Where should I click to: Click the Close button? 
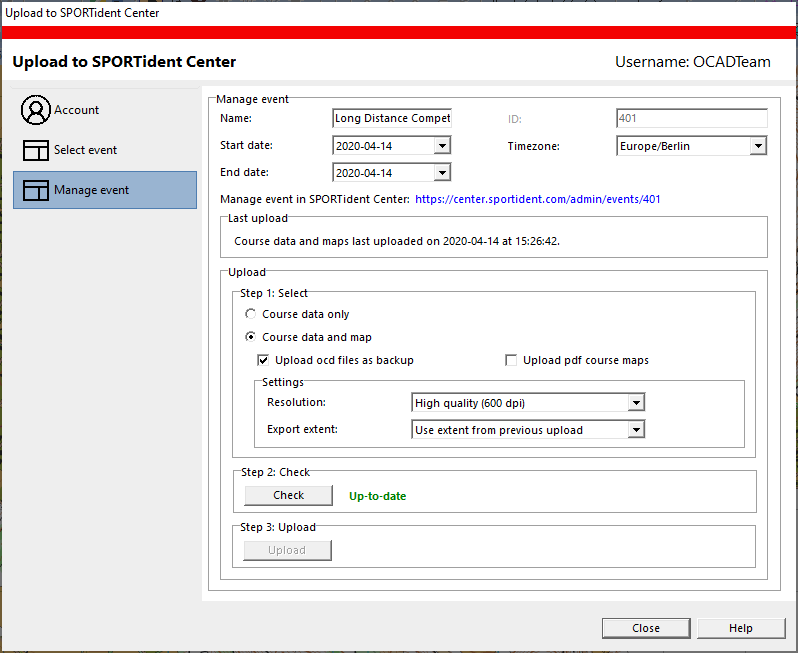pos(646,628)
